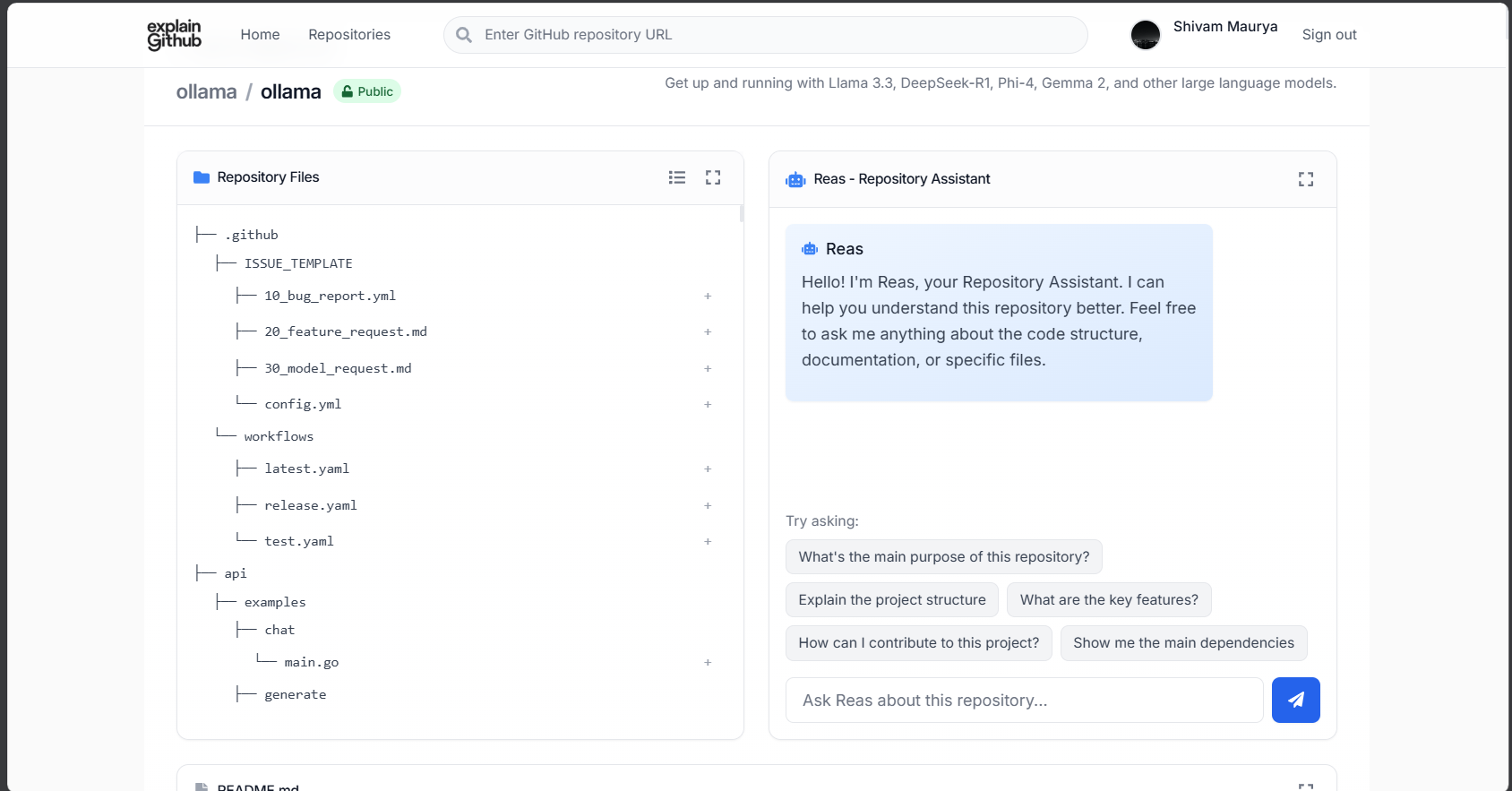Click plus icon next to release.yaml
Viewport: 1512px width, 791px height.
pyautogui.click(x=708, y=505)
